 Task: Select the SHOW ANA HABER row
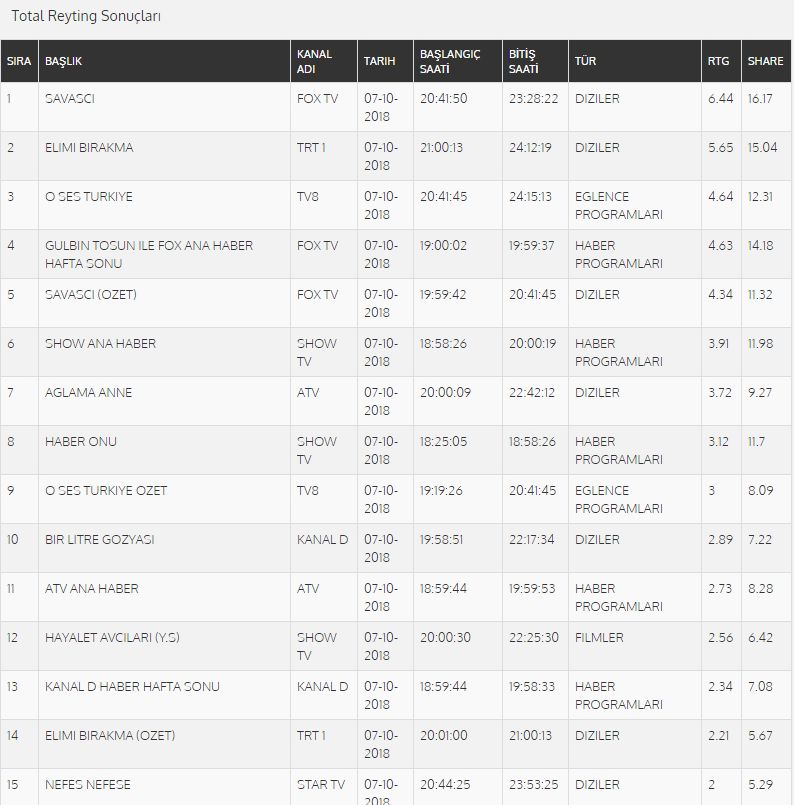click(x=396, y=352)
